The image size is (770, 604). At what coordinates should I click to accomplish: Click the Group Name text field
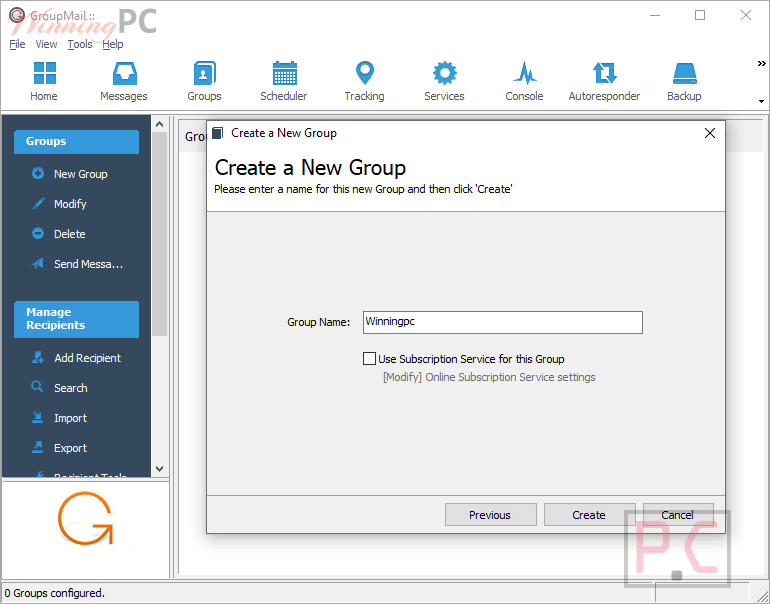click(501, 322)
